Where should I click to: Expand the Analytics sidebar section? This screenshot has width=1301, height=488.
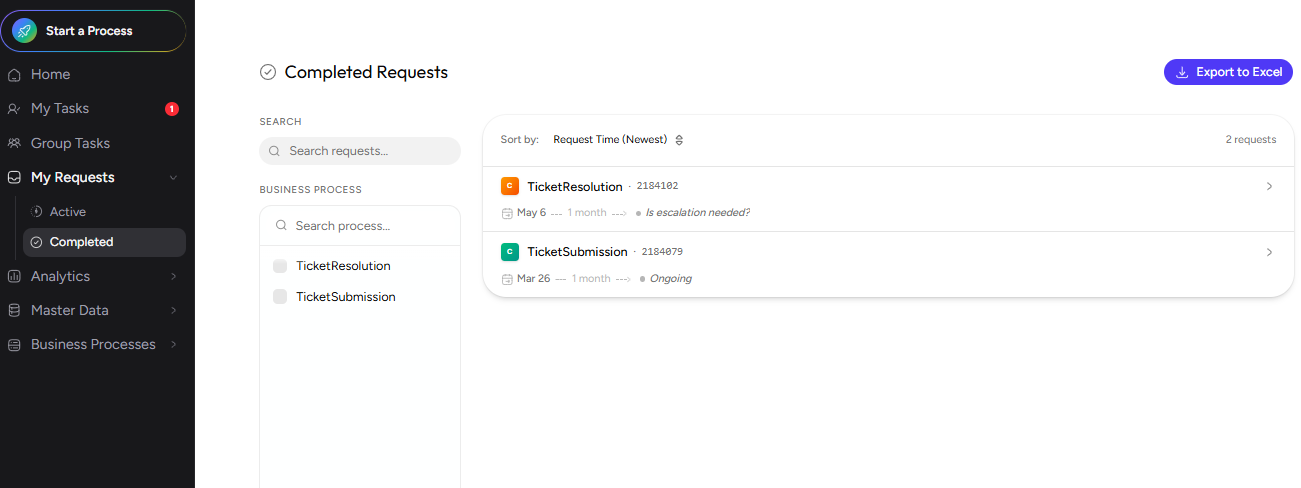pyautogui.click(x=173, y=276)
